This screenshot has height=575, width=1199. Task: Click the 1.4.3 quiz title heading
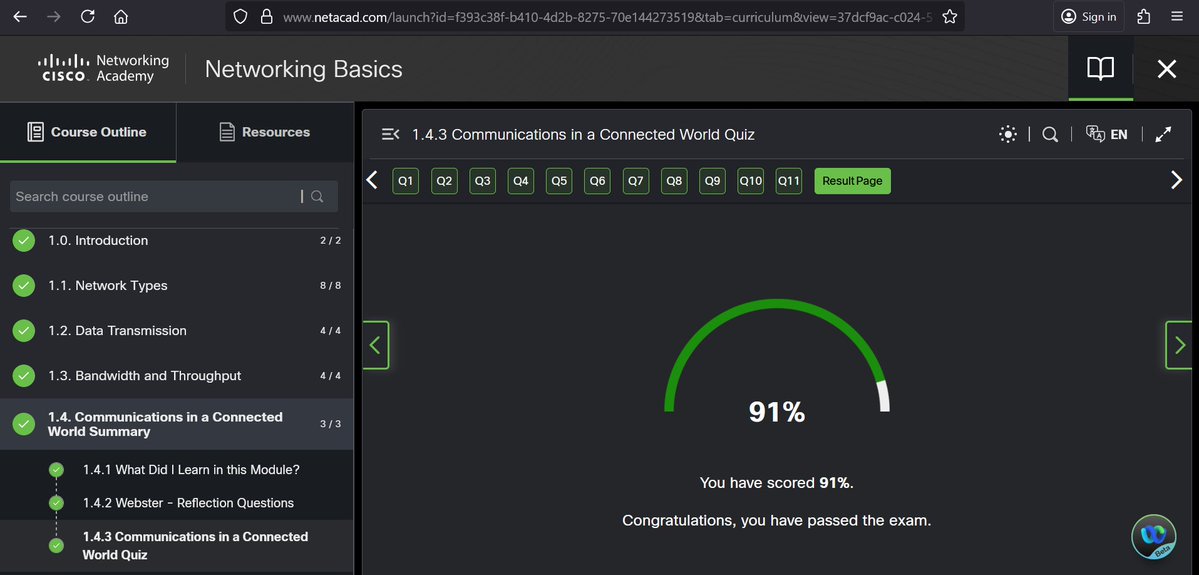point(583,135)
